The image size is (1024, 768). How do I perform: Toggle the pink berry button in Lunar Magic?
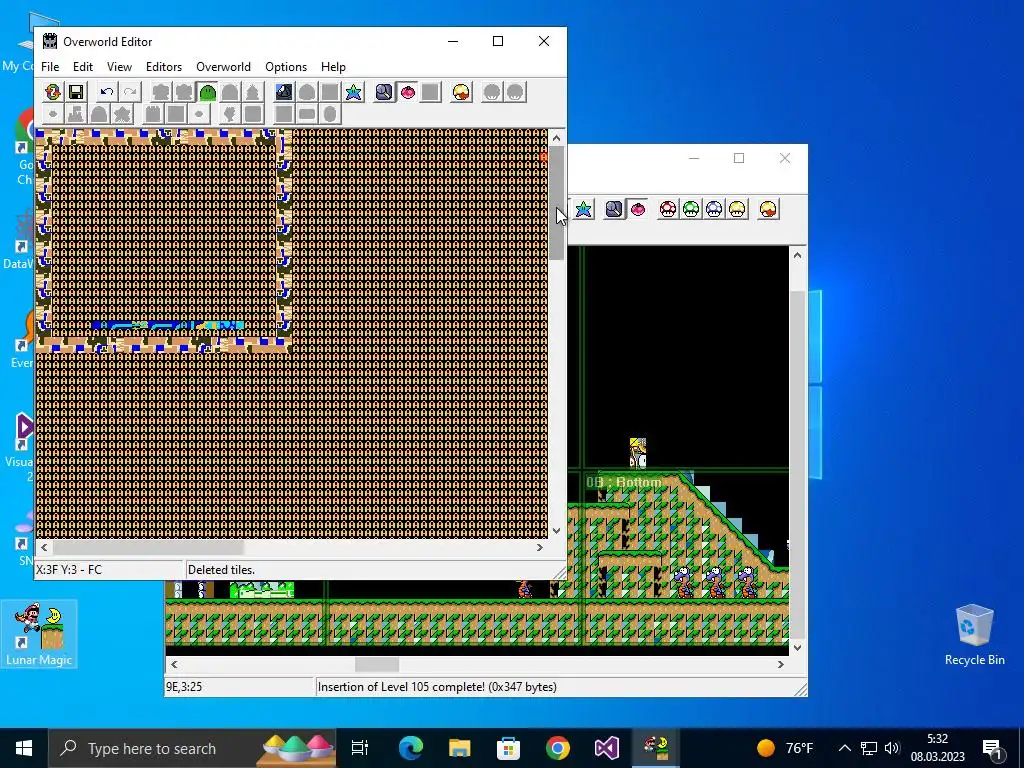[x=637, y=209]
